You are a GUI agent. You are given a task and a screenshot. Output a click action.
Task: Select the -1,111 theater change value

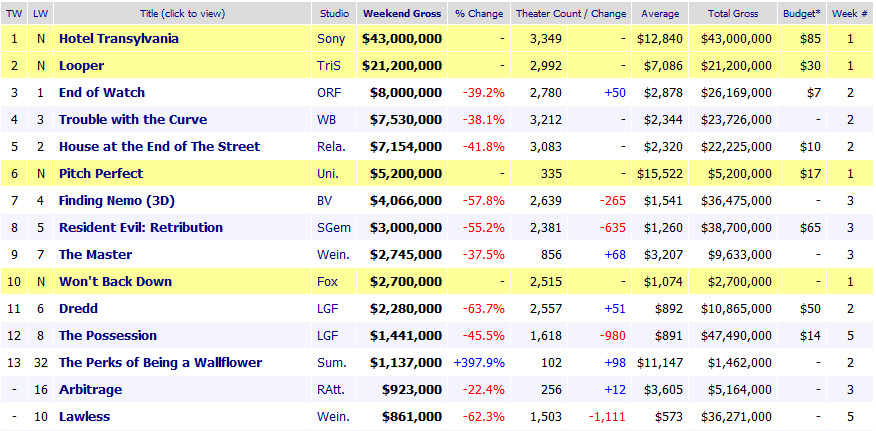pyautogui.click(x=608, y=416)
